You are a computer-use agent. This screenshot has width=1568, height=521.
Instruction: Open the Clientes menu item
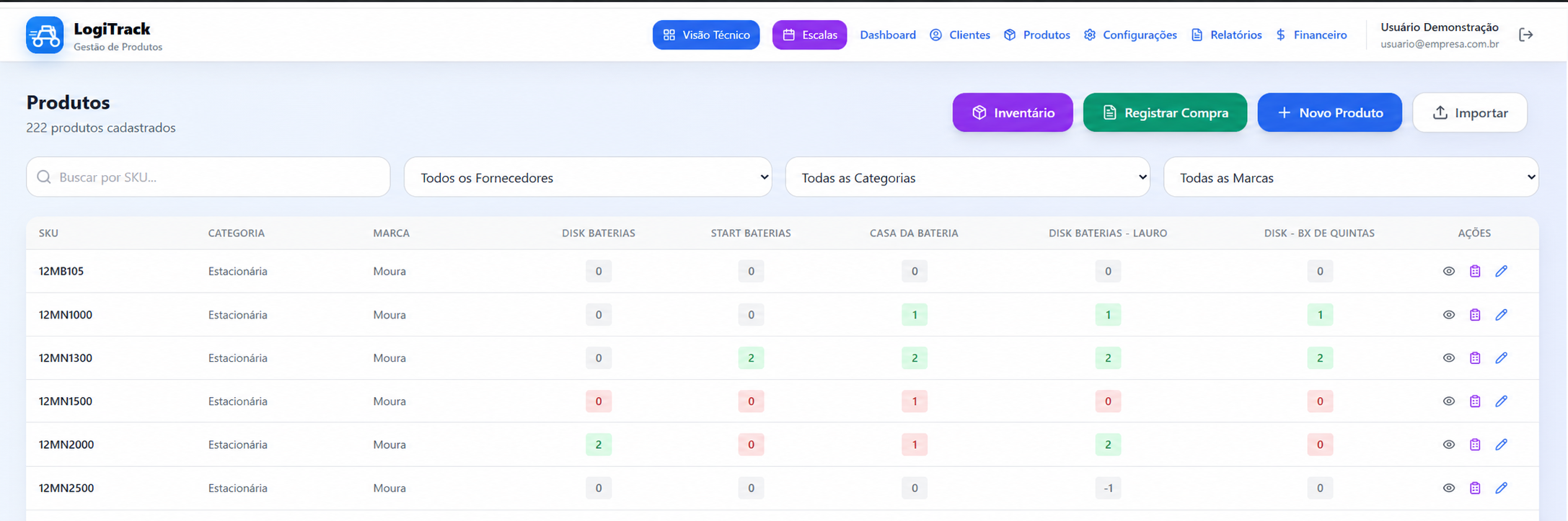click(960, 35)
